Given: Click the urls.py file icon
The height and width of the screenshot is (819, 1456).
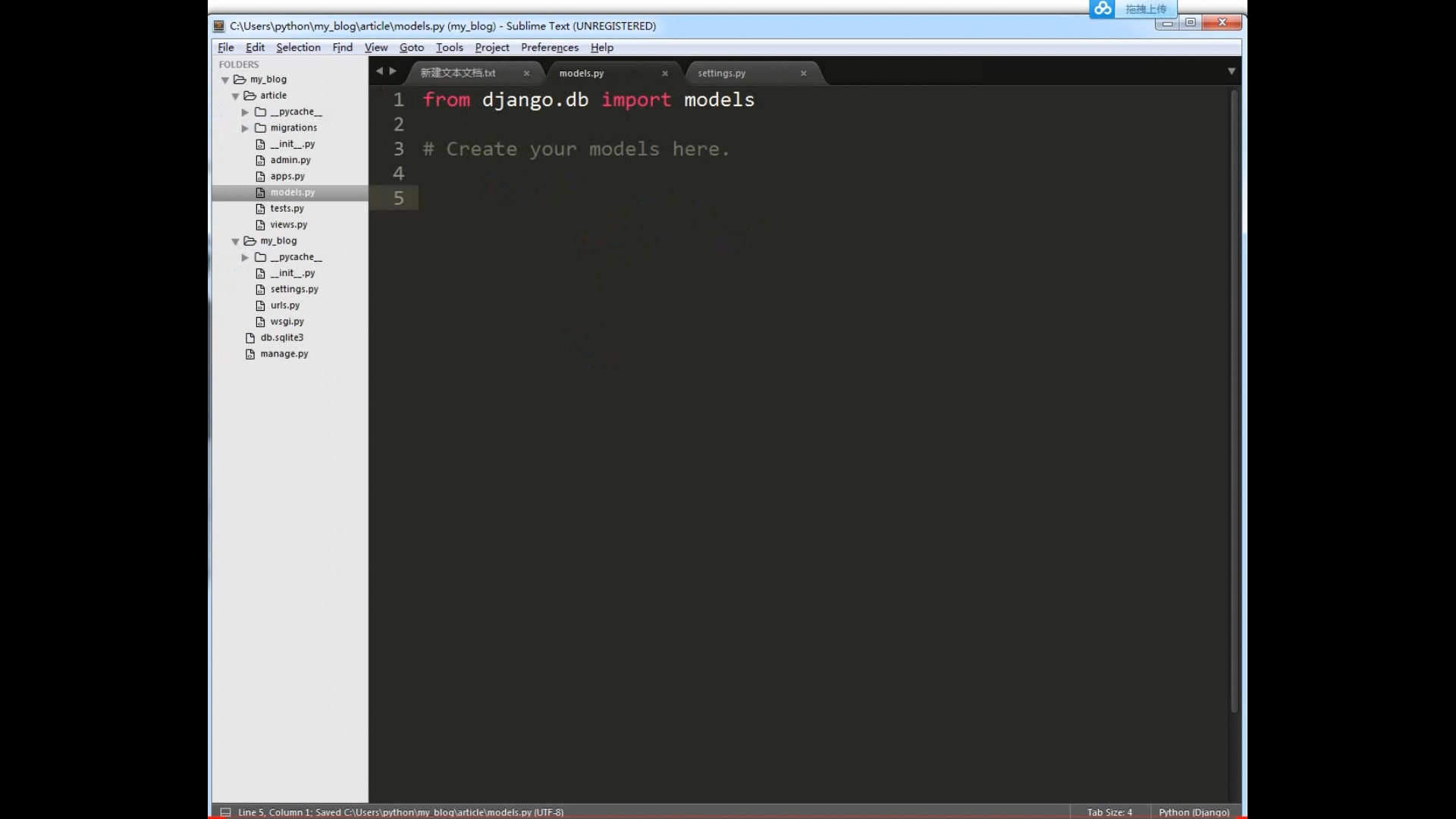Looking at the screenshot, I should (260, 306).
